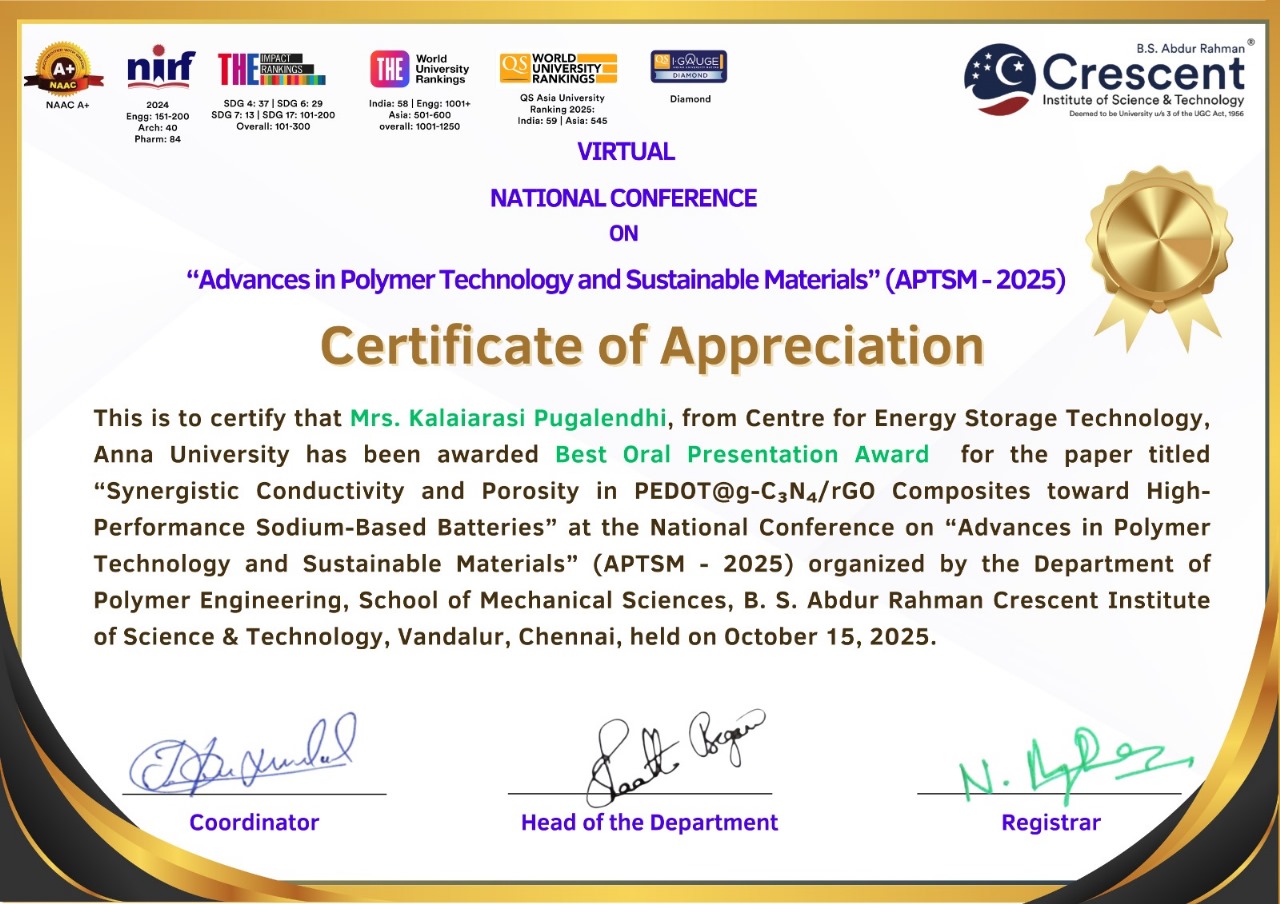Click the "Coordinator" label text
Screen dimensions: 1280x904
(254, 823)
